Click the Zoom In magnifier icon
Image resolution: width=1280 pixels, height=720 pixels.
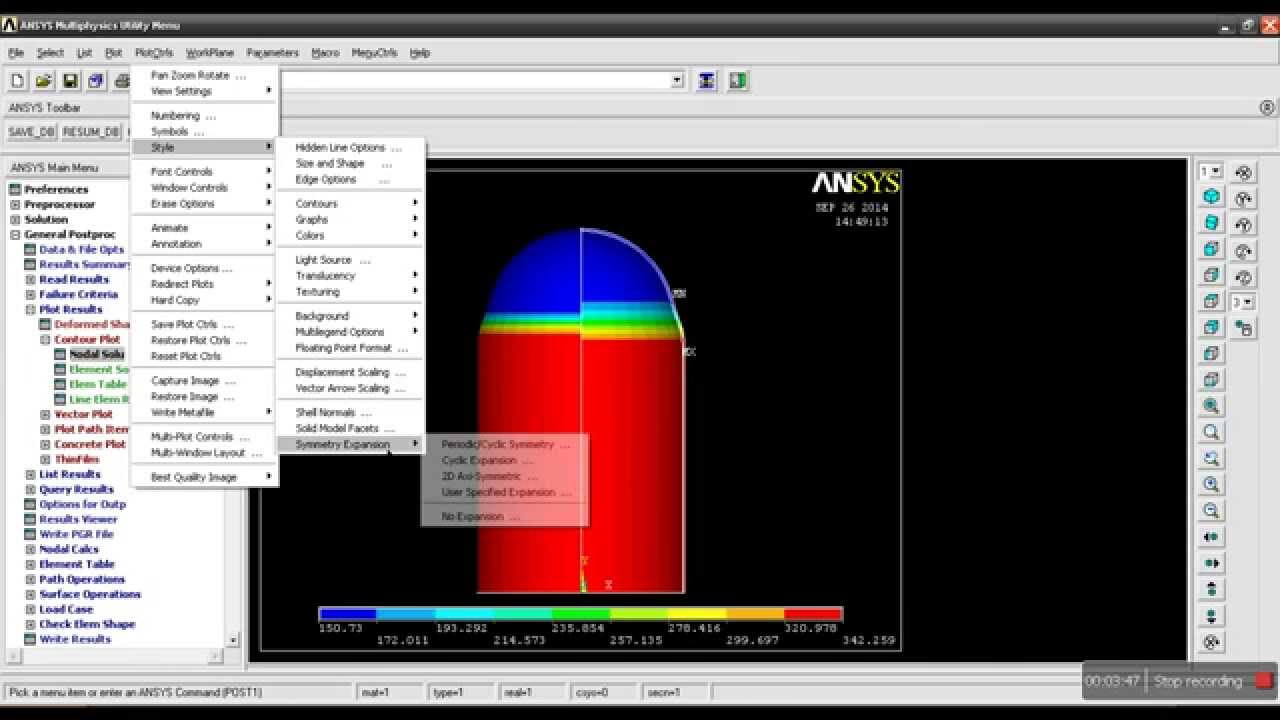click(x=1212, y=484)
